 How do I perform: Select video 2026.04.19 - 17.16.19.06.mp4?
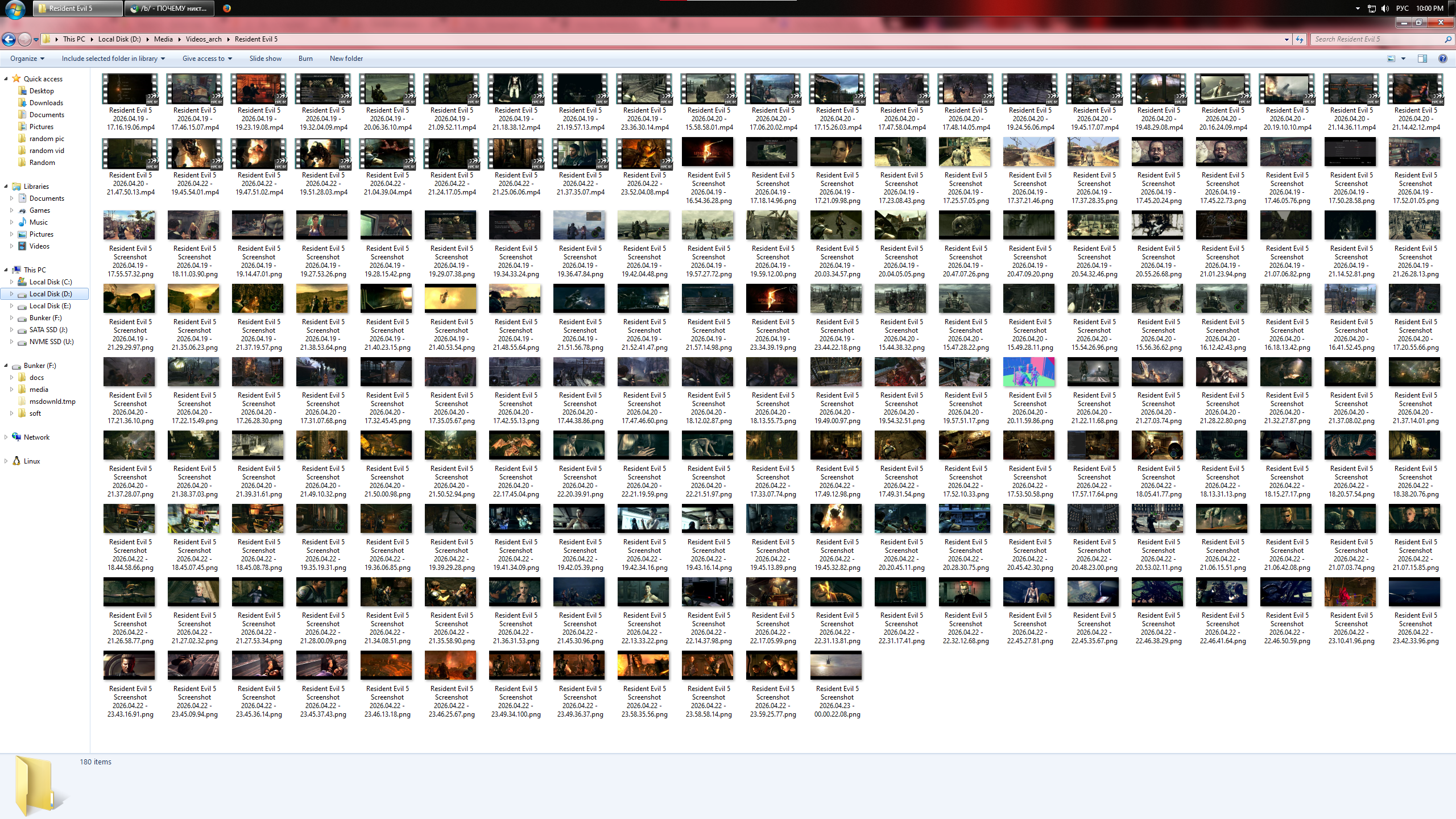point(130,103)
